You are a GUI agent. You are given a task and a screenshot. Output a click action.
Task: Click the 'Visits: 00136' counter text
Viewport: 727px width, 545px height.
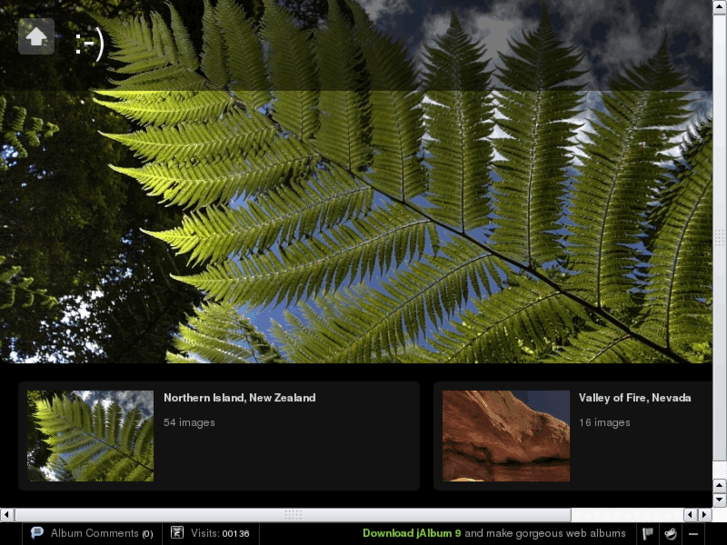pos(220,533)
